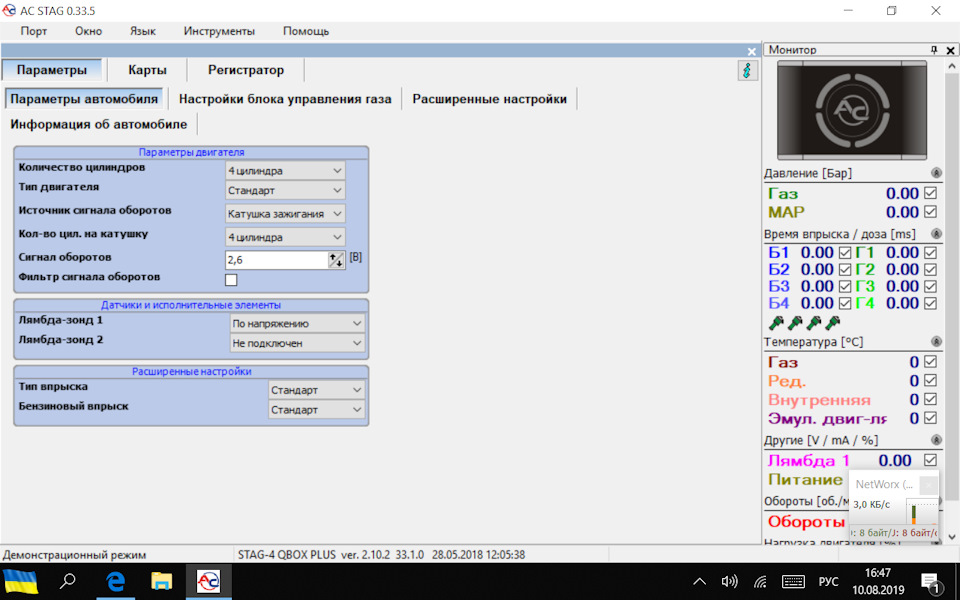Screen dimensions: 960x600
Task: Open the Информация об автомобиле tab
Action: pyautogui.click(x=99, y=124)
